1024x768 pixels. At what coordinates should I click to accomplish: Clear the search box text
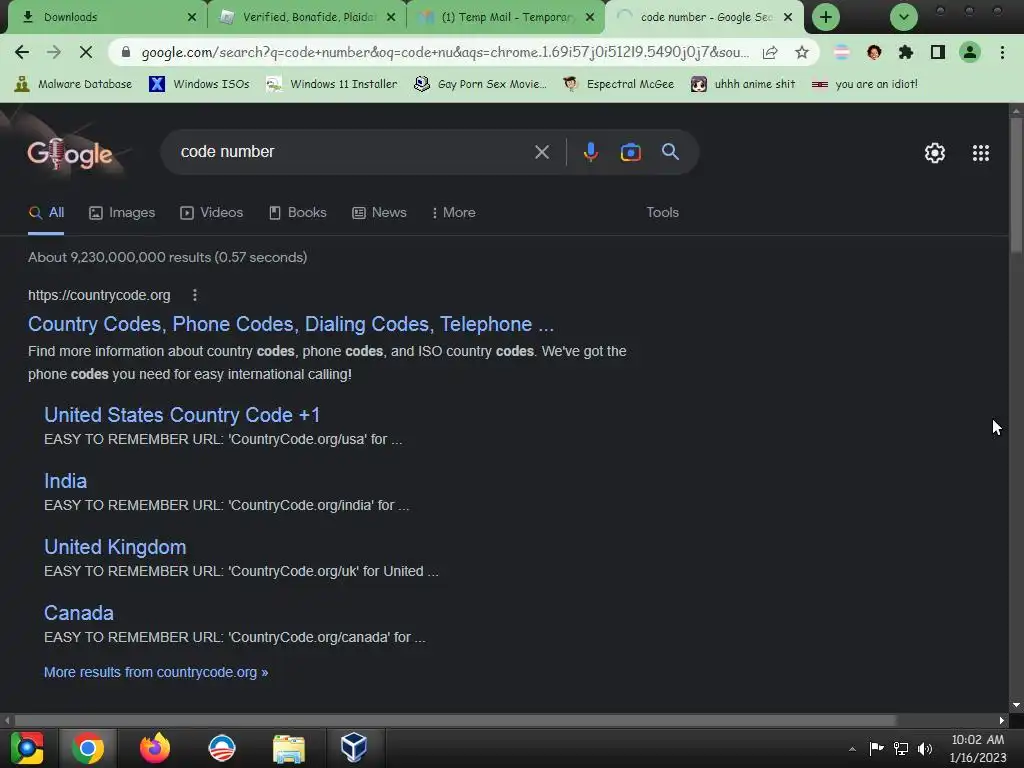541,152
